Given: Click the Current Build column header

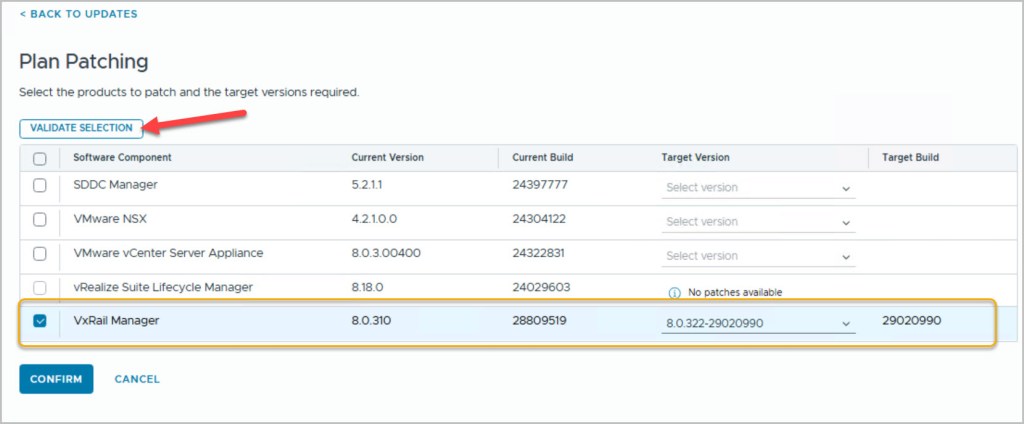Looking at the screenshot, I should tap(542, 158).
